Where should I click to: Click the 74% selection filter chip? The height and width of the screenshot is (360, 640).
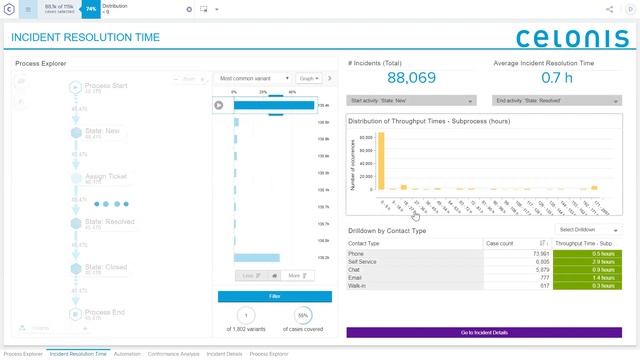pyautogui.click(x=91, y=9)
